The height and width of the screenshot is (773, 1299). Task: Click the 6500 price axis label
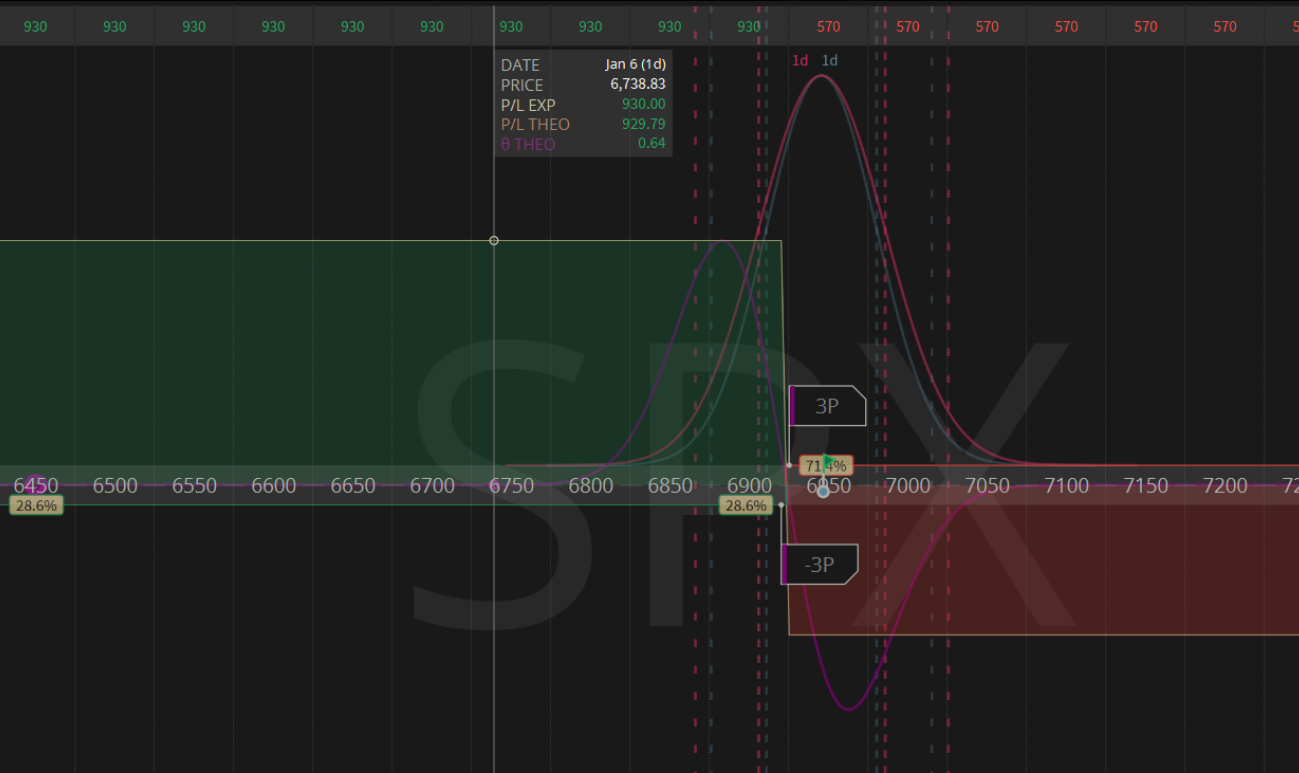click(115, 486)
